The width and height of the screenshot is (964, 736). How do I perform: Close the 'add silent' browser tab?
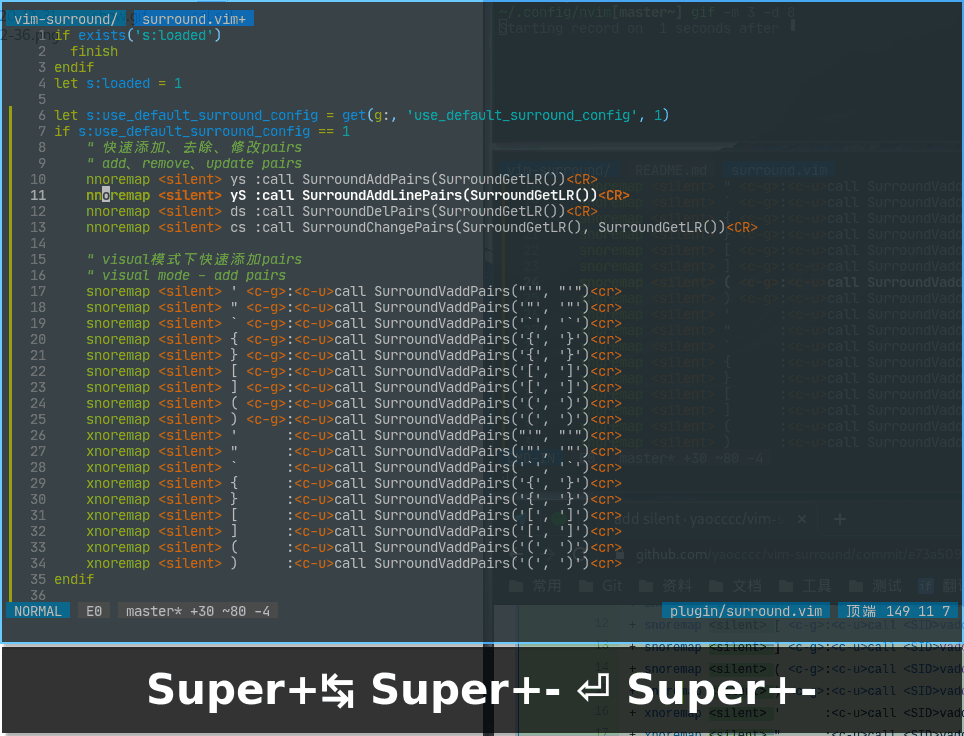801,519
